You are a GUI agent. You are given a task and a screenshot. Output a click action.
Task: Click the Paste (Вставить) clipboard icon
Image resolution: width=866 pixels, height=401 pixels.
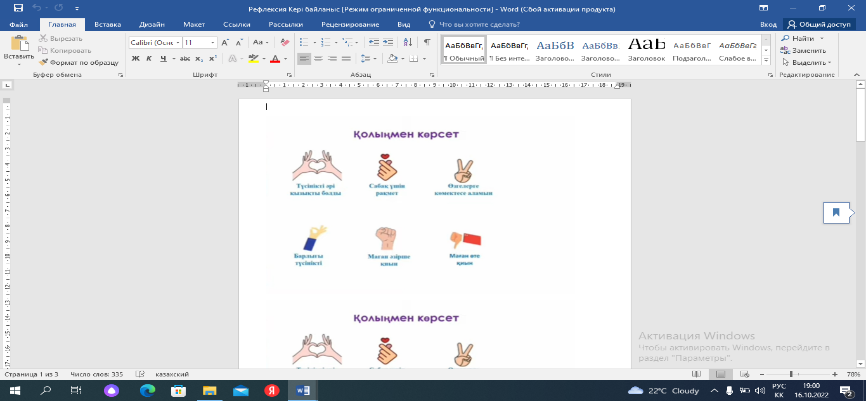pyautogui.click(x=17, y=48)
